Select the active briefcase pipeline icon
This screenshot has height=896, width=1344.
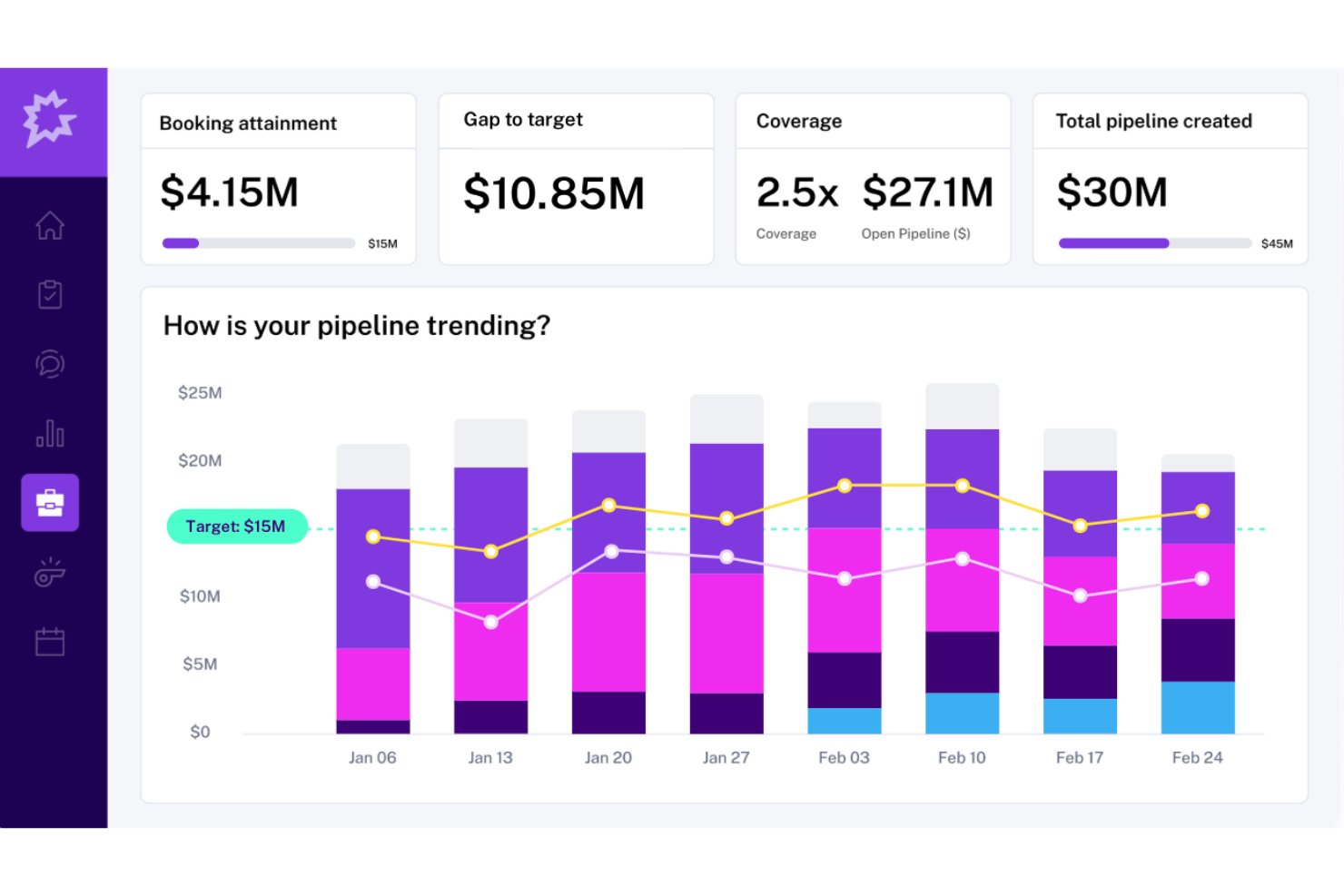[x=50, y=502]
